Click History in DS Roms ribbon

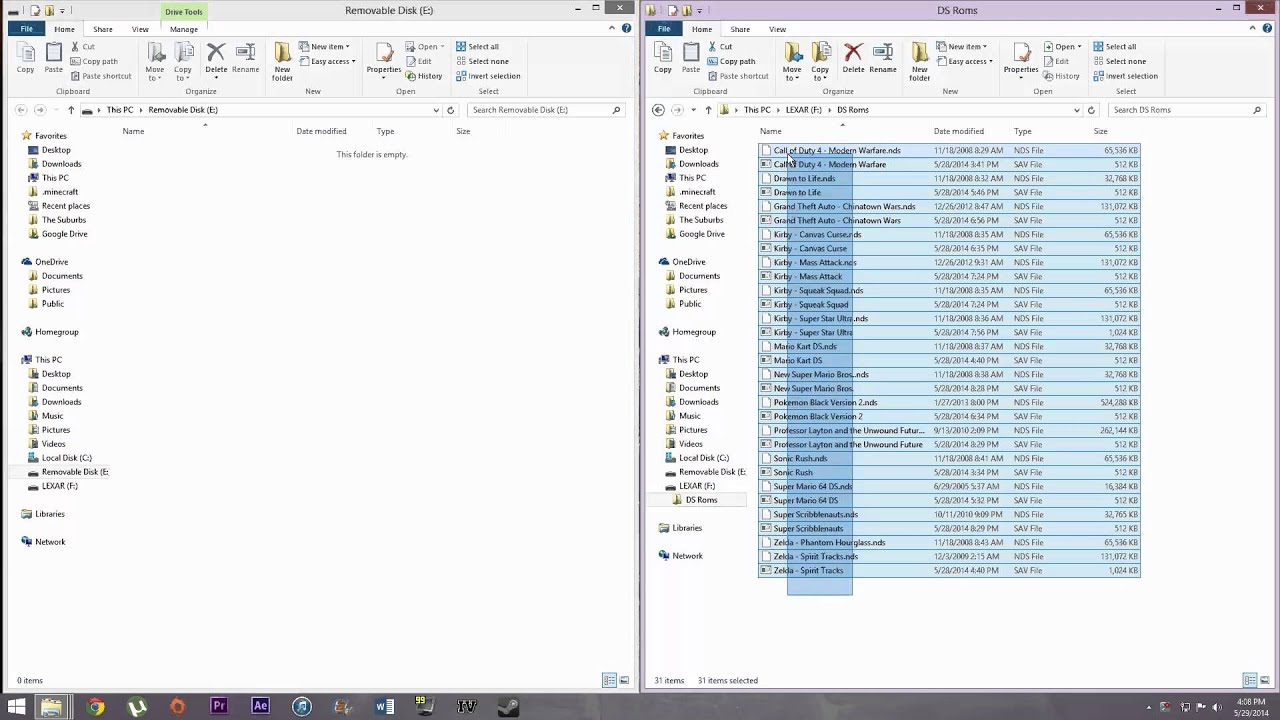(1061, 76)
